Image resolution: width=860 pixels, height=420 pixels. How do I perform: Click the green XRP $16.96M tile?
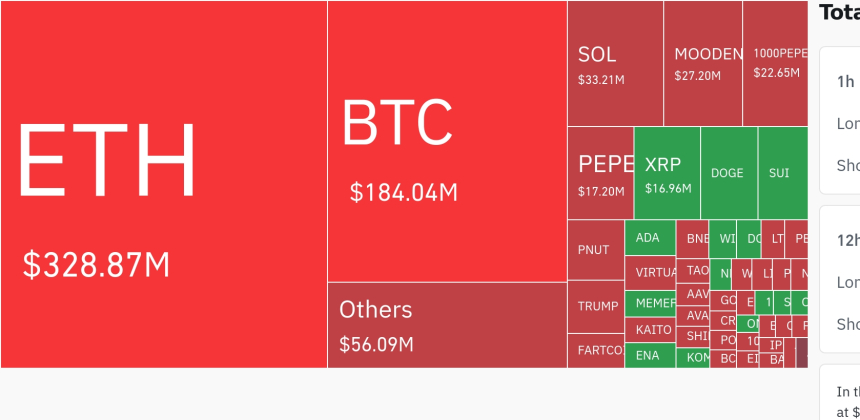[x=666, y=173]
